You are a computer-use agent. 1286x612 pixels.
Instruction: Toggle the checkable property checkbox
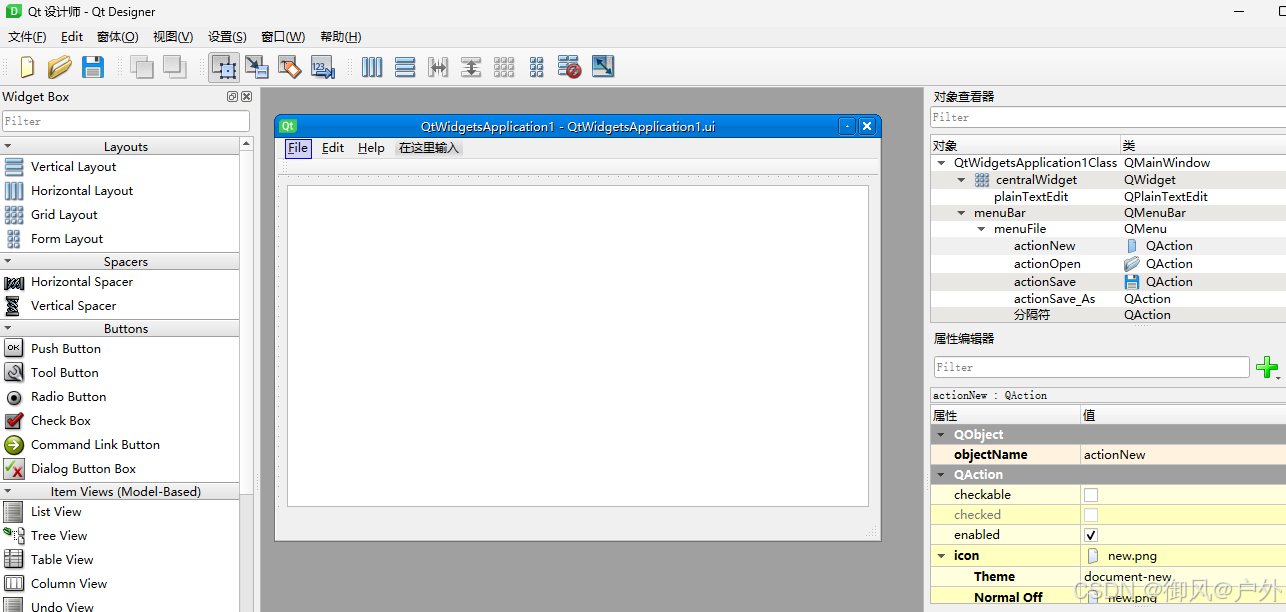click(x=1091, y=495)
